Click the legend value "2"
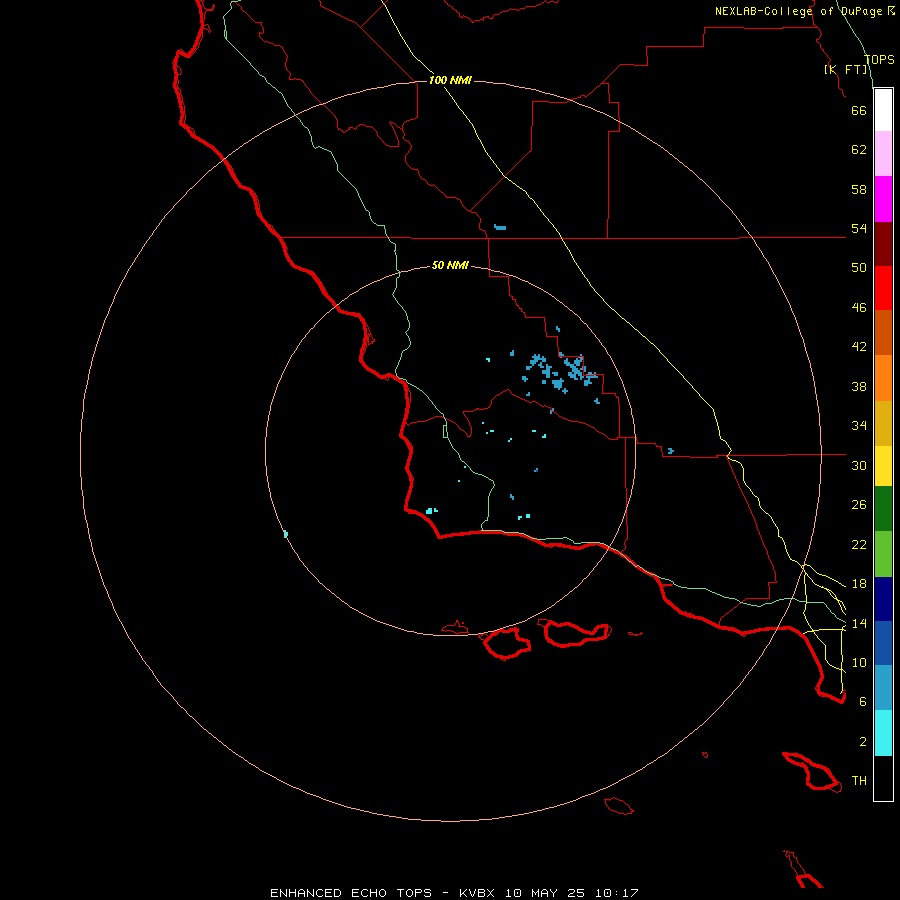 tap(863, 742)
